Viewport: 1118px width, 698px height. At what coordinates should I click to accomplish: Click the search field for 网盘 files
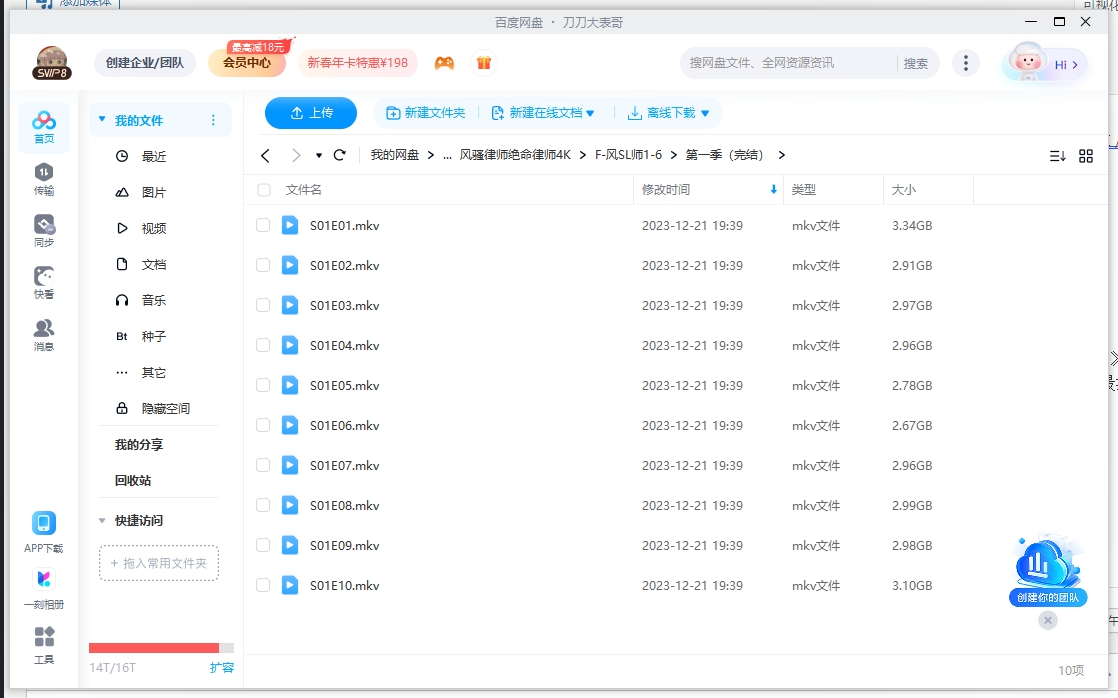[785, 63]
